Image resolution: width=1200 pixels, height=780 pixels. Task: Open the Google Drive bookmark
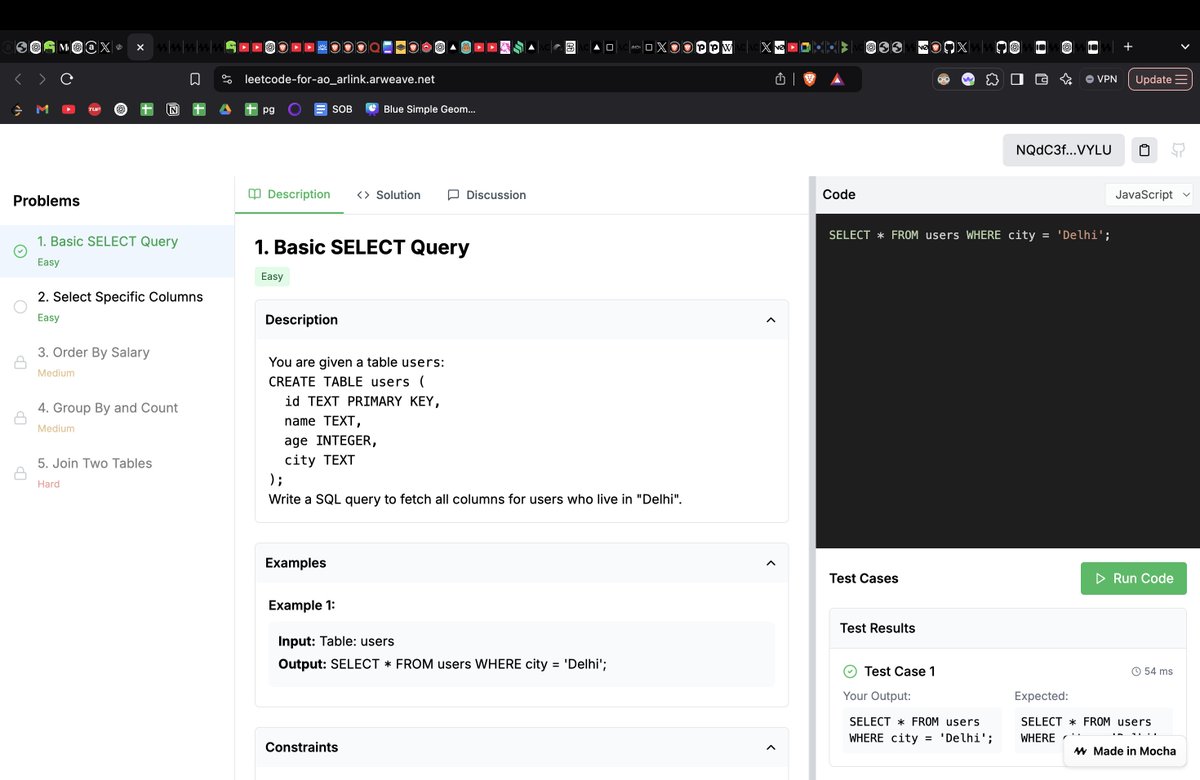(x=225, y=109)
